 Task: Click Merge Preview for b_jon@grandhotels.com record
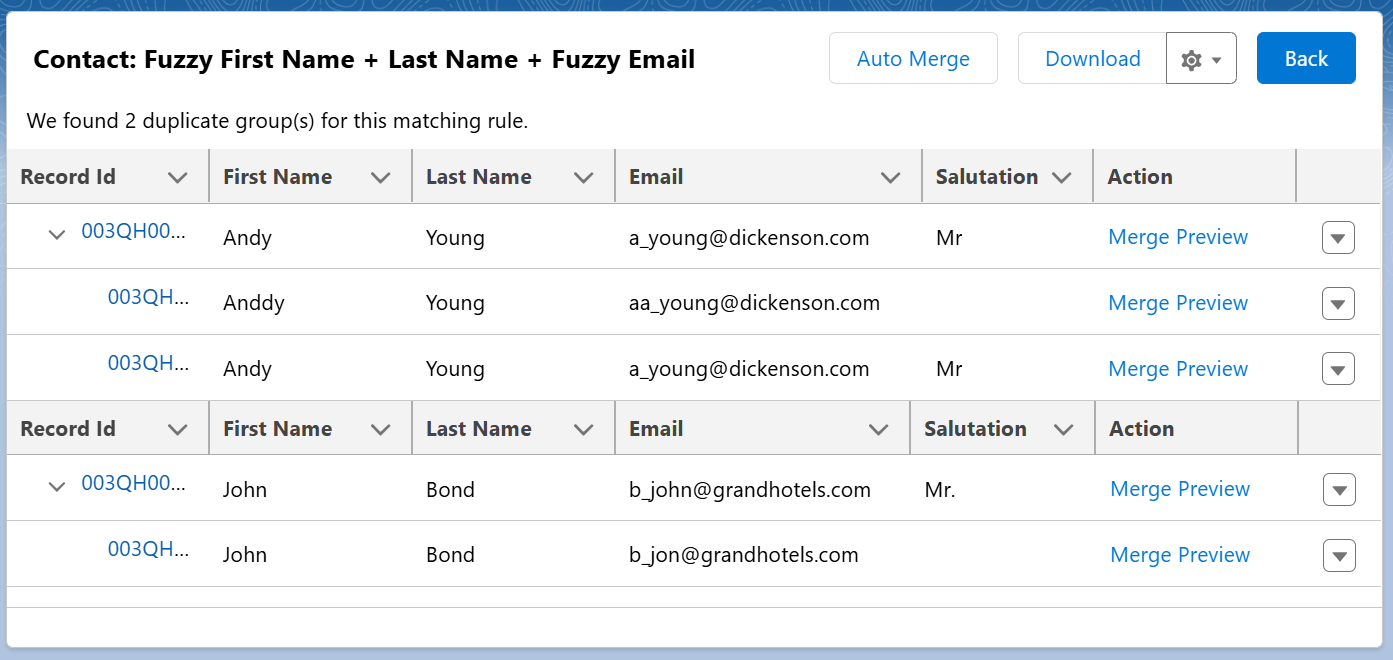pyautogui.click(x=1180, y=555)
